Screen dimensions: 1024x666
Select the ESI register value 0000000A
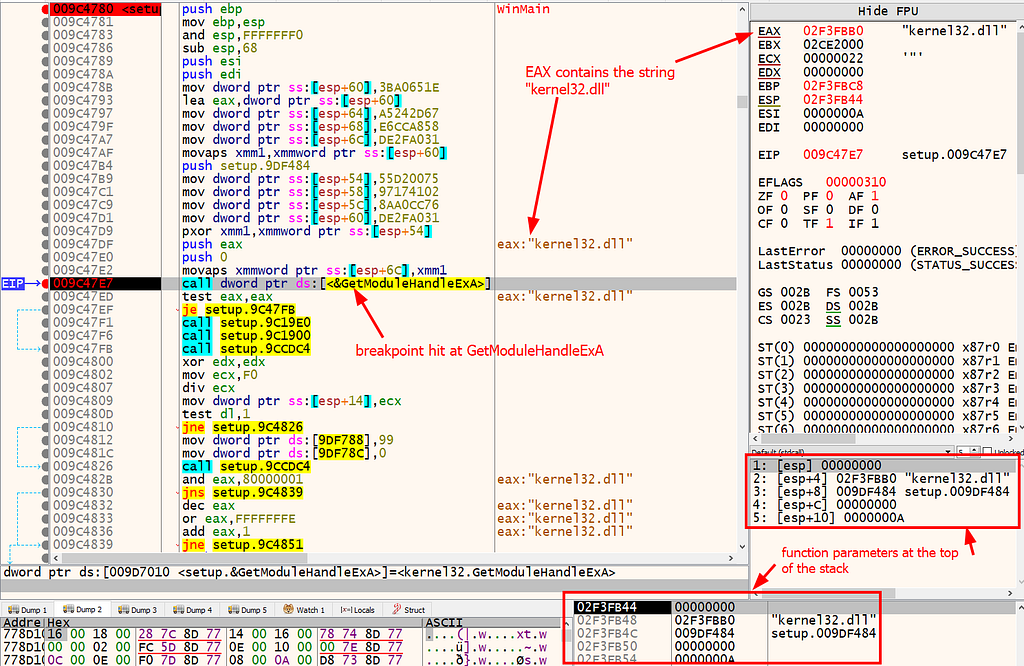click(x=833, y=113)
